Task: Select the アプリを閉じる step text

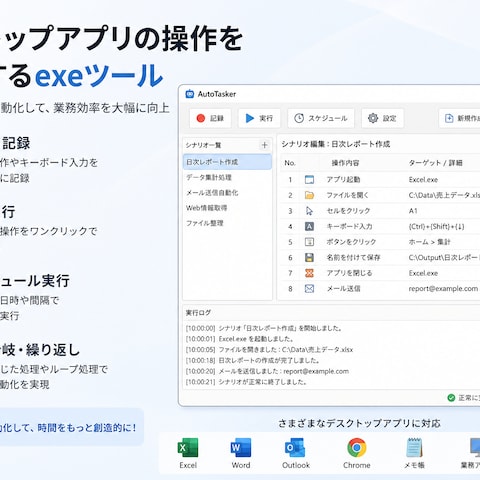Action: (x=349, y=273)
